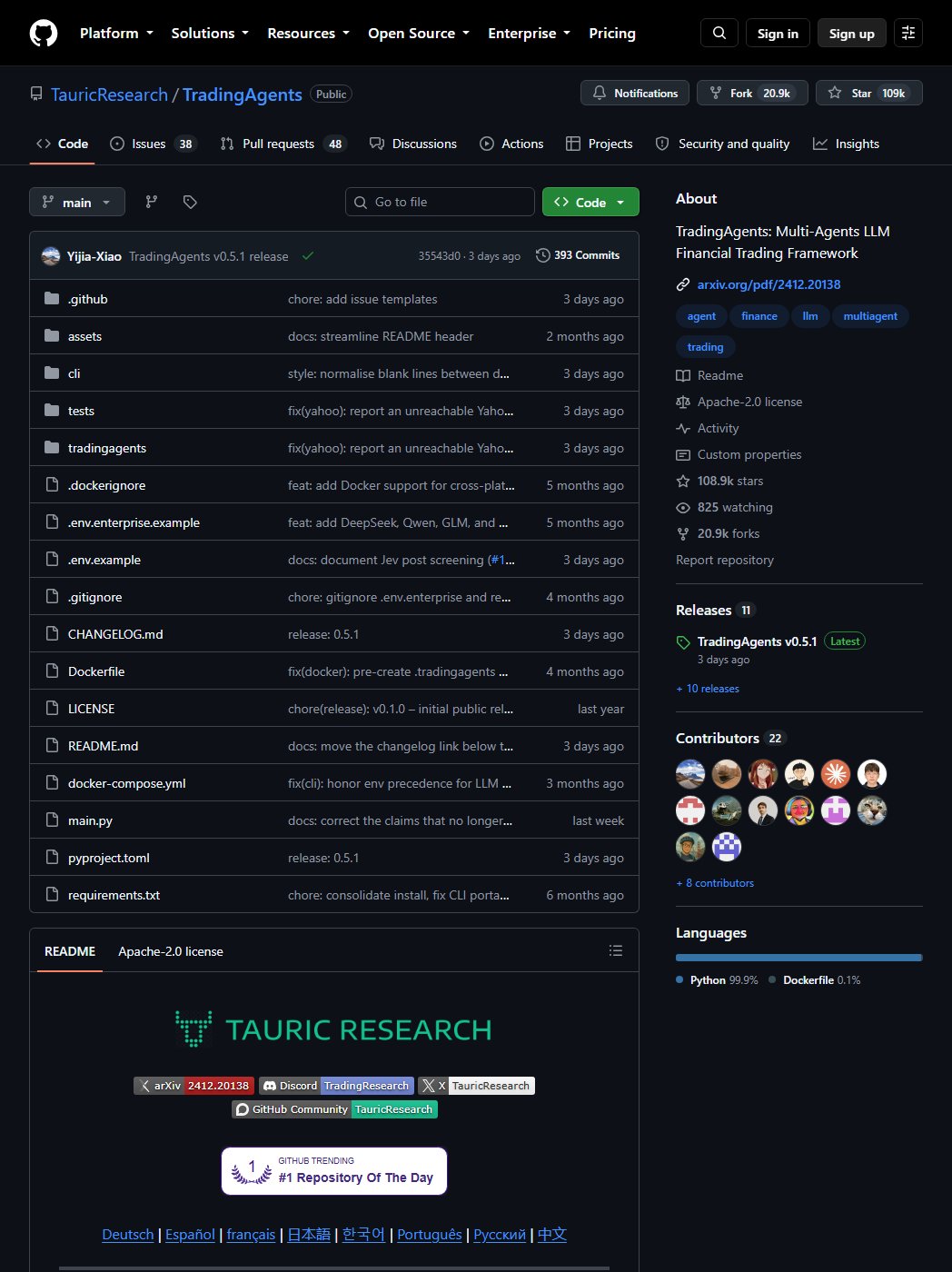Open the Apache-2.0 license sidebar link
952x1272 pixels.
(x=739, y=402)
